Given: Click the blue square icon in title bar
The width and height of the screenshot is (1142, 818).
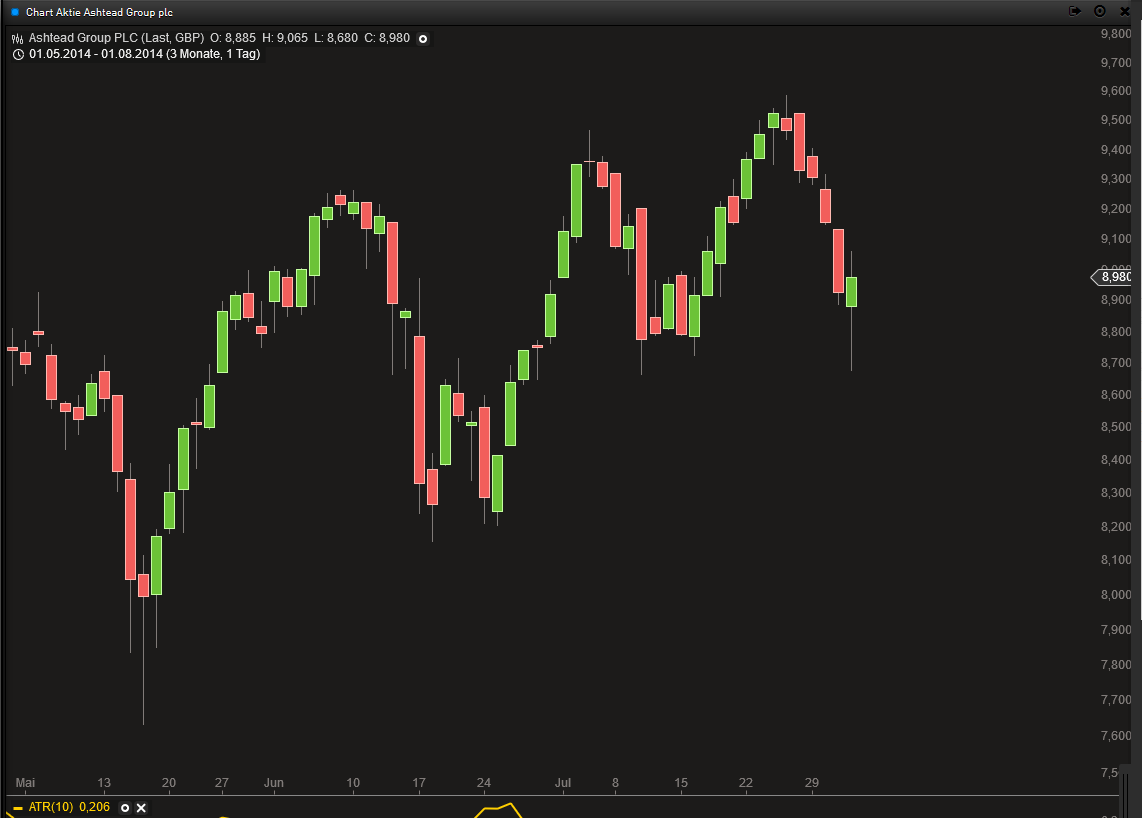Looking at the screenshot, I should [15, 12].
